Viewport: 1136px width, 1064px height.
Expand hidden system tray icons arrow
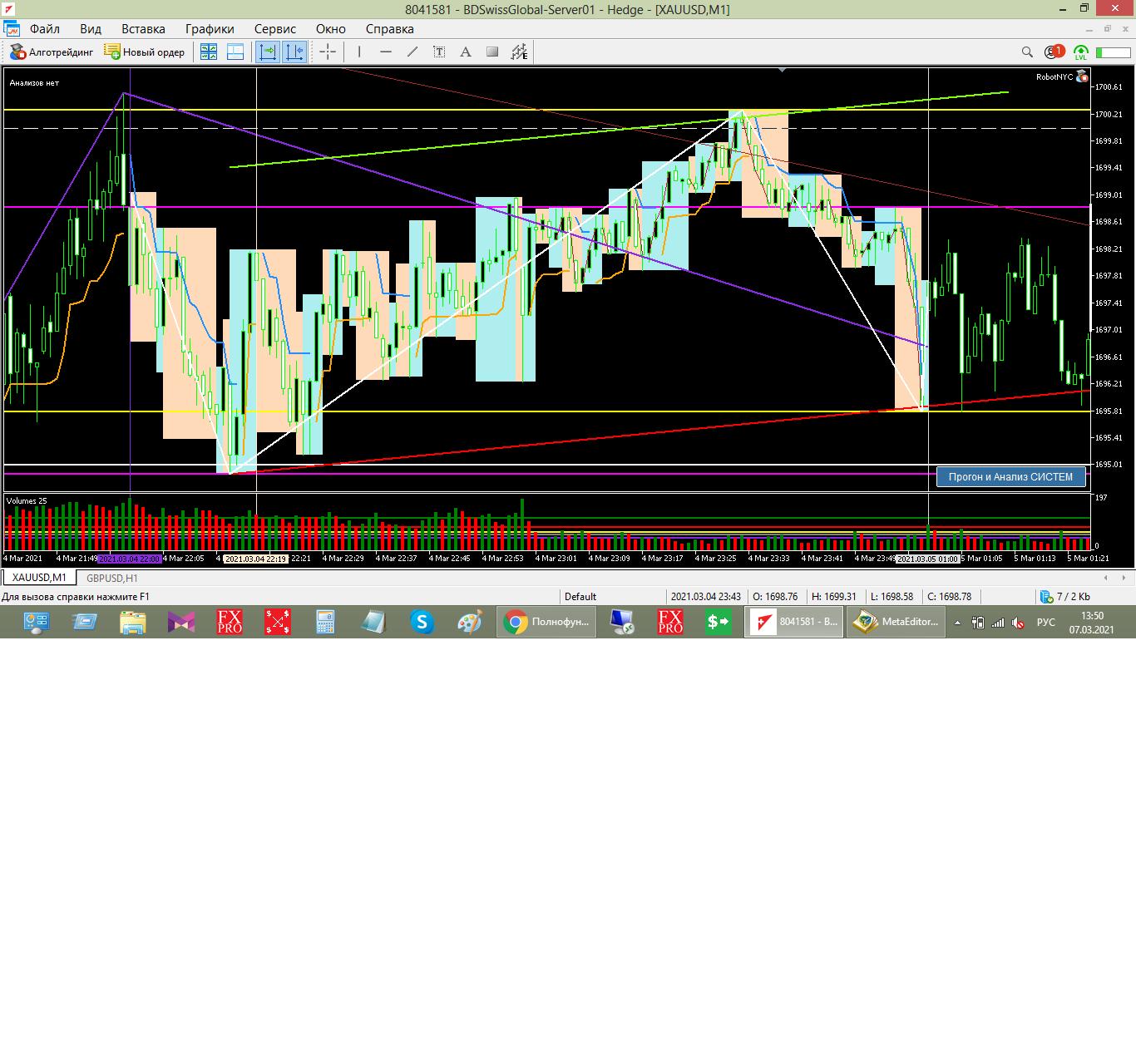click(x=957, y=623)
